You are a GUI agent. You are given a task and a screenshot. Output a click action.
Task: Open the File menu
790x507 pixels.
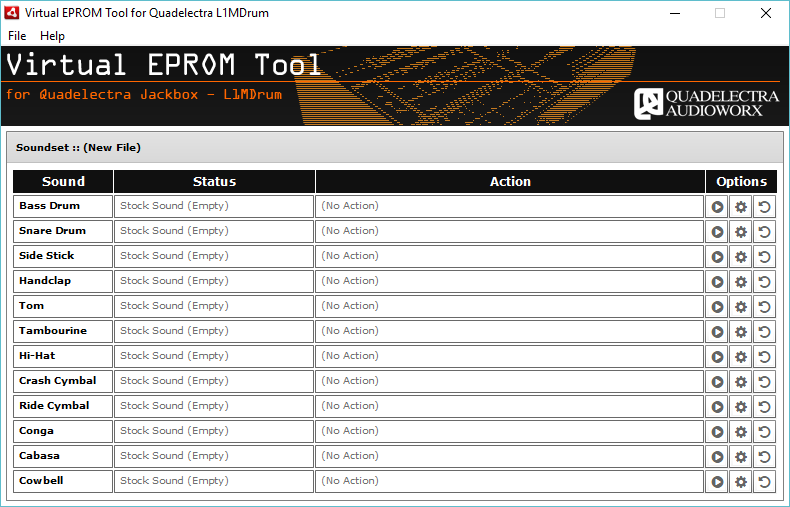[17, 36]
